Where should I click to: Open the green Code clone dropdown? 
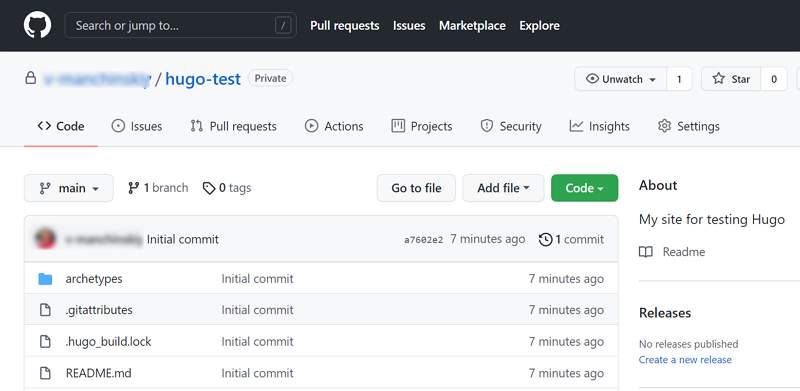[x=585, y=188]
